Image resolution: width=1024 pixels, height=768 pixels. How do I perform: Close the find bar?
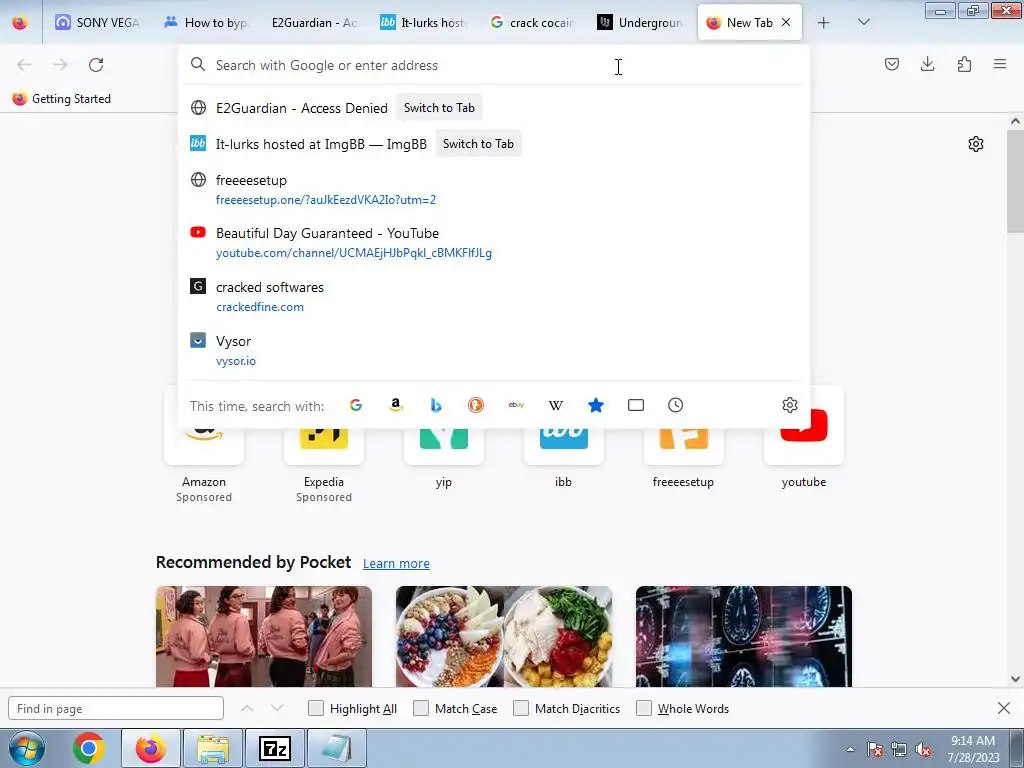pos(1004,708)
